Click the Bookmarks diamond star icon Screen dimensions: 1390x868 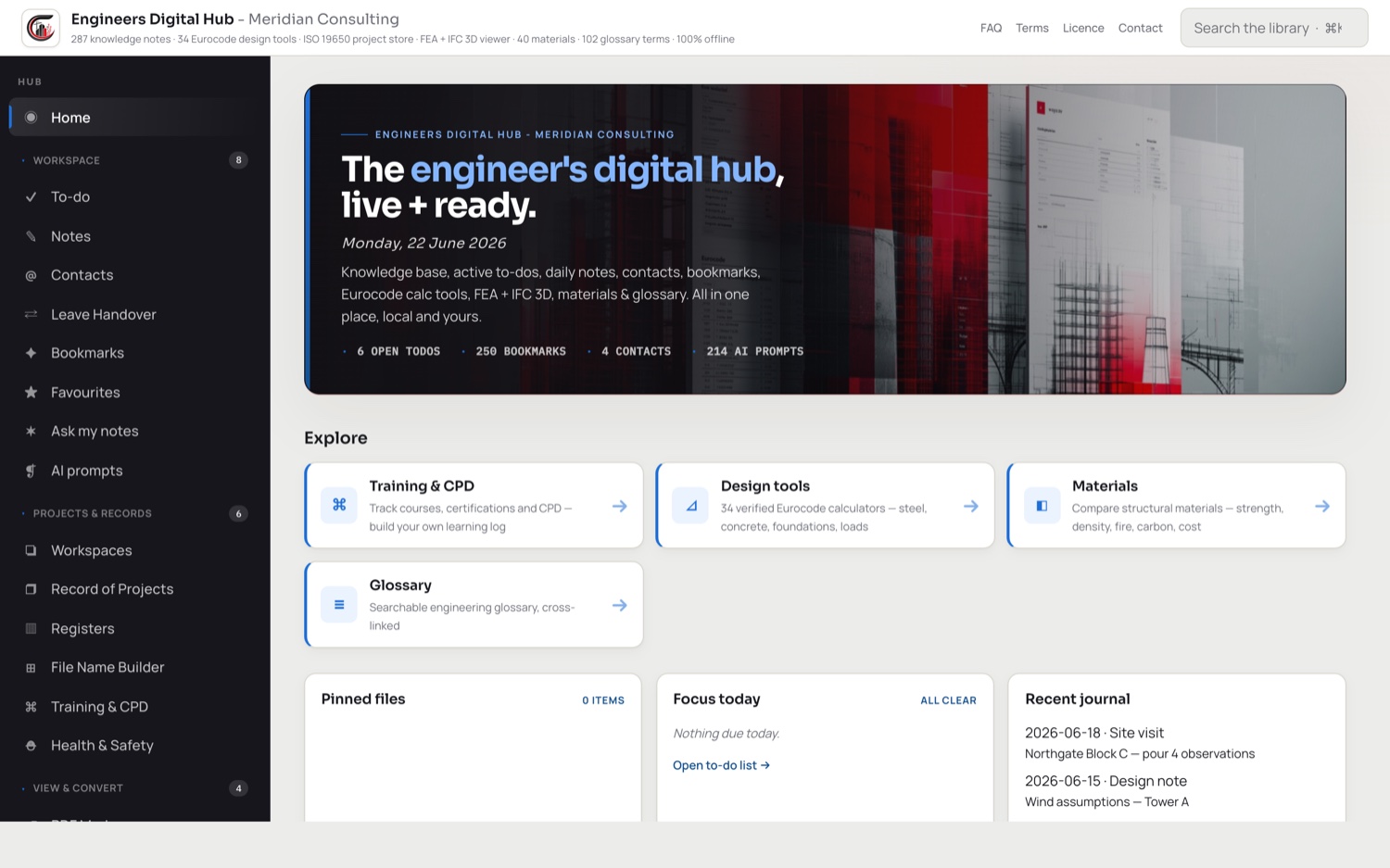31,353
